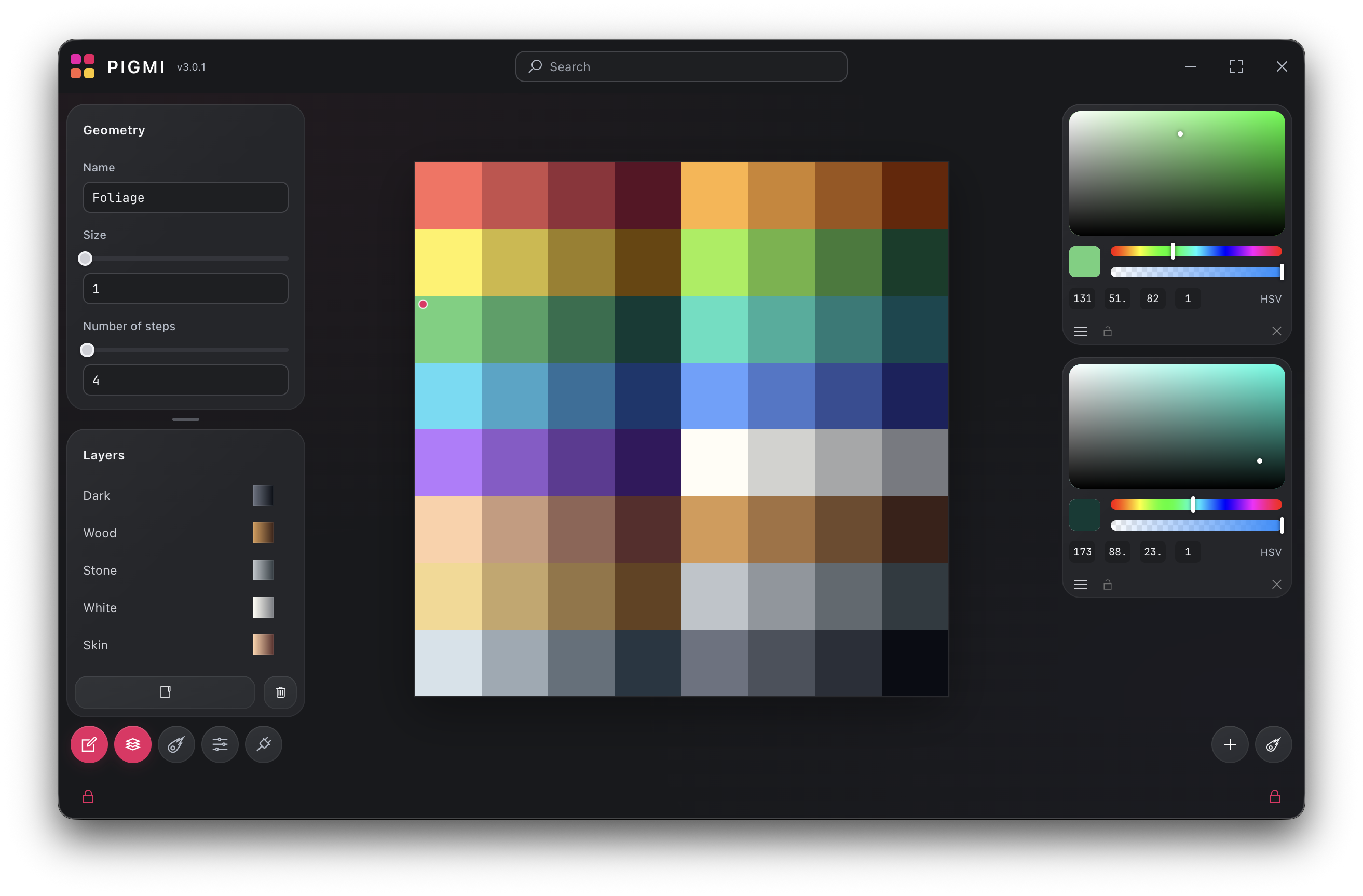Click the Number of steps value field

click(x=185, y=379)
